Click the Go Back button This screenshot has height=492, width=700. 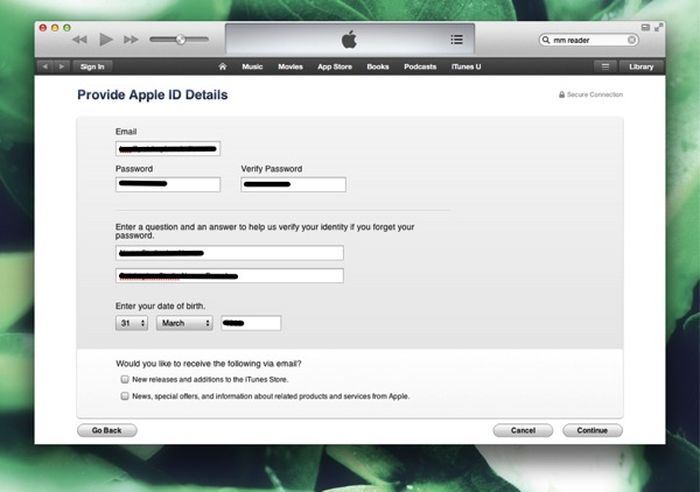coord(107,430)
